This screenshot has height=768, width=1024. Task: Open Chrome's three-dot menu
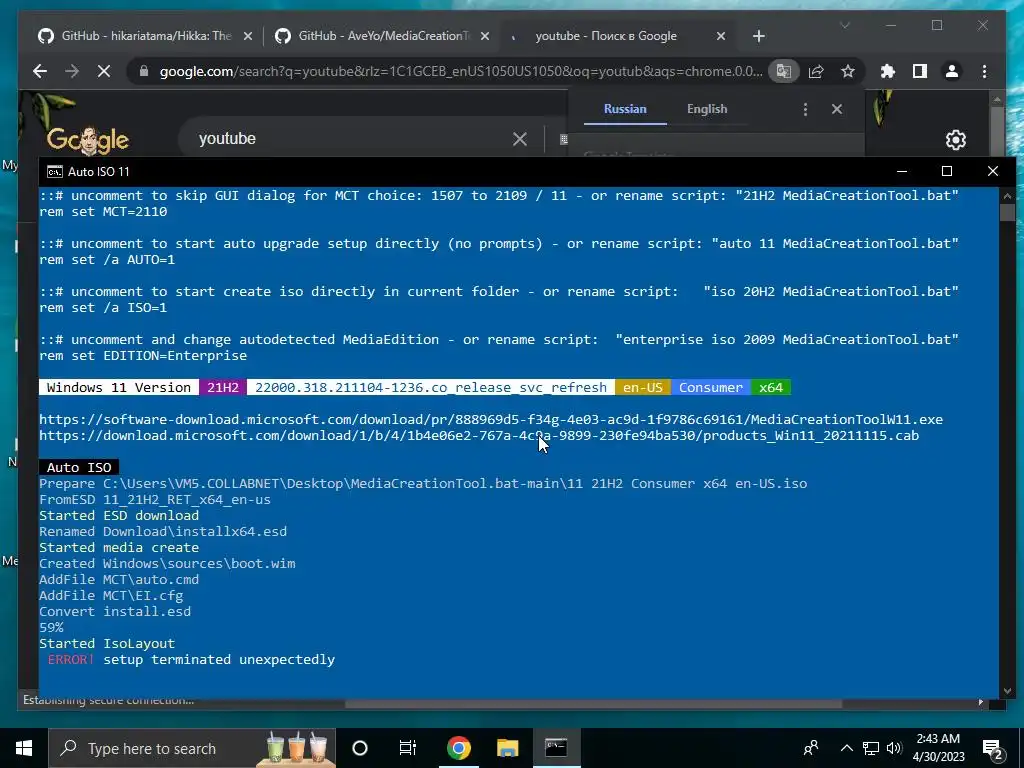pos(984,71)
